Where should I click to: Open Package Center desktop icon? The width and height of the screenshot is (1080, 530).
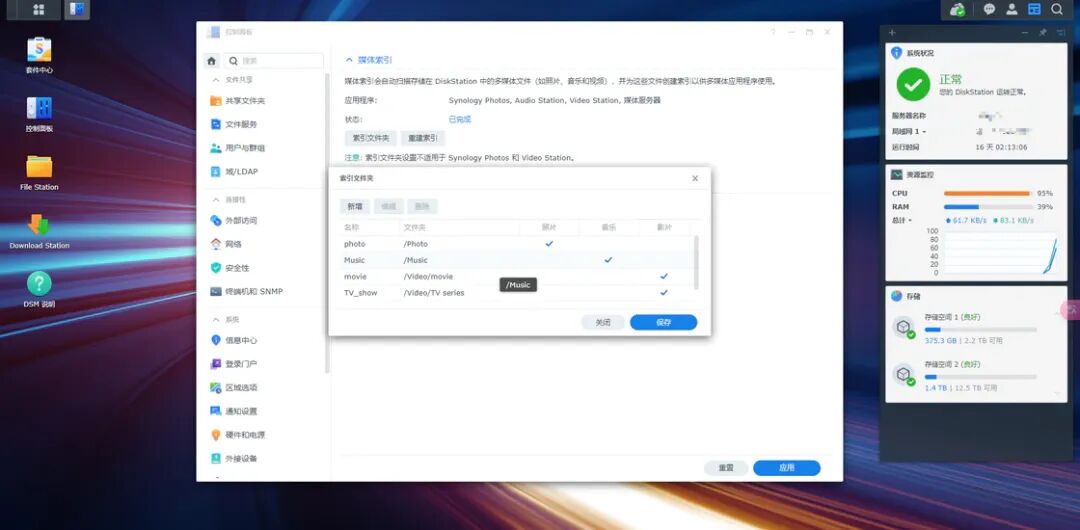[39, 55]
